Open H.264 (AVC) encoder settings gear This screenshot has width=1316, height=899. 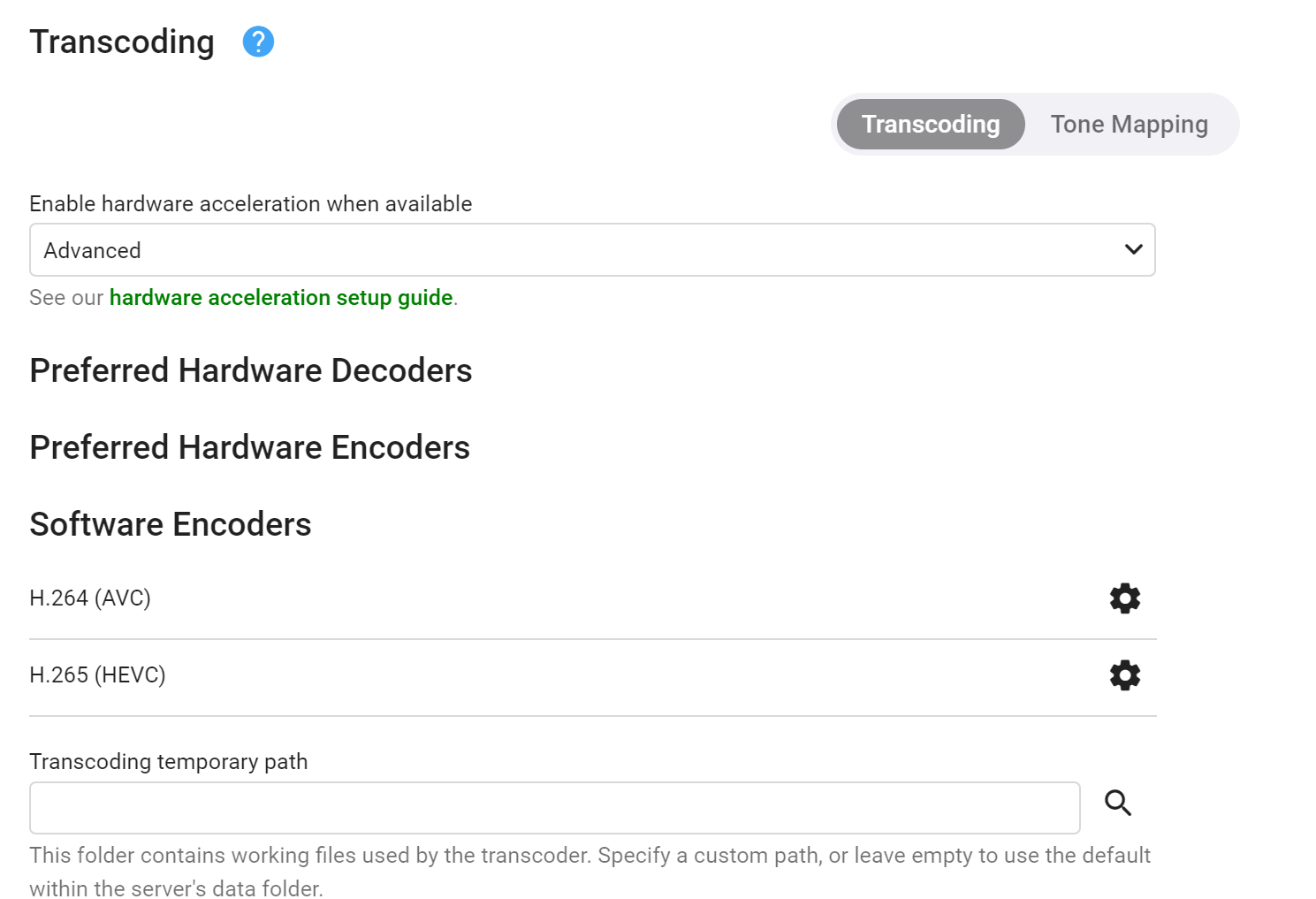[x=1124, y=598]
